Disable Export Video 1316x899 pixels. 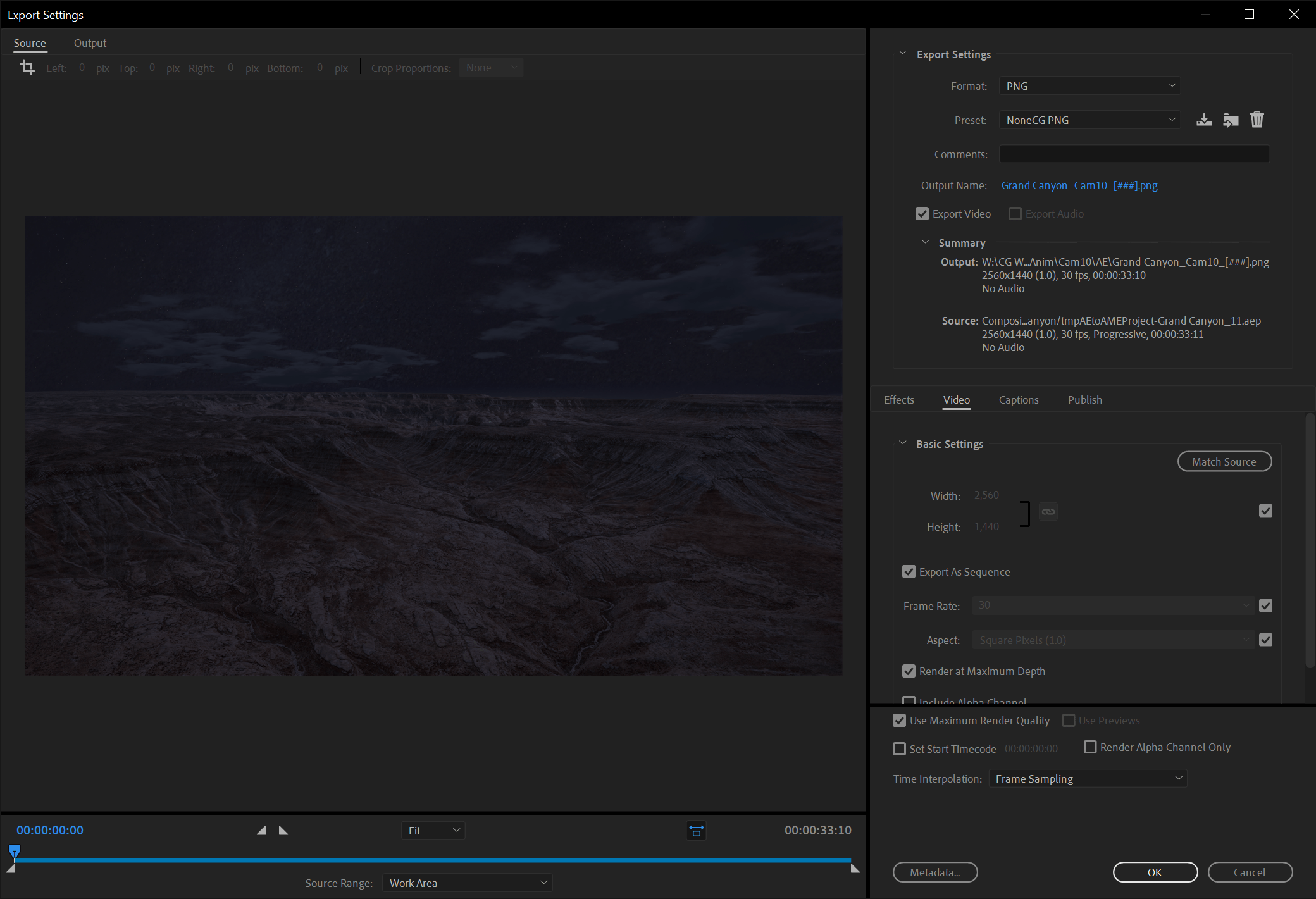click(x=922, y=213)
